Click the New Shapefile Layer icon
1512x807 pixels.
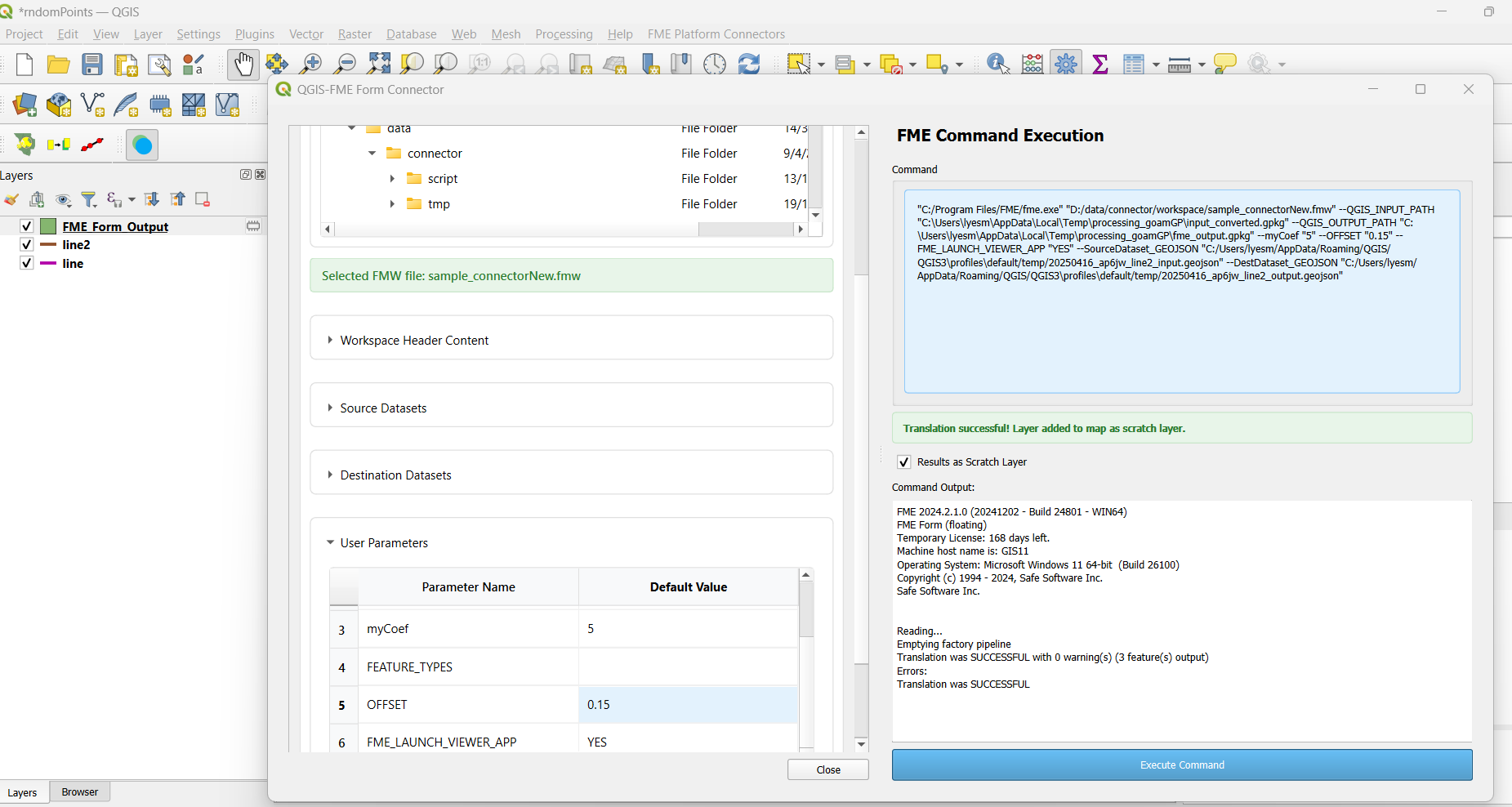pyautogui.click(x=92, y=105)
